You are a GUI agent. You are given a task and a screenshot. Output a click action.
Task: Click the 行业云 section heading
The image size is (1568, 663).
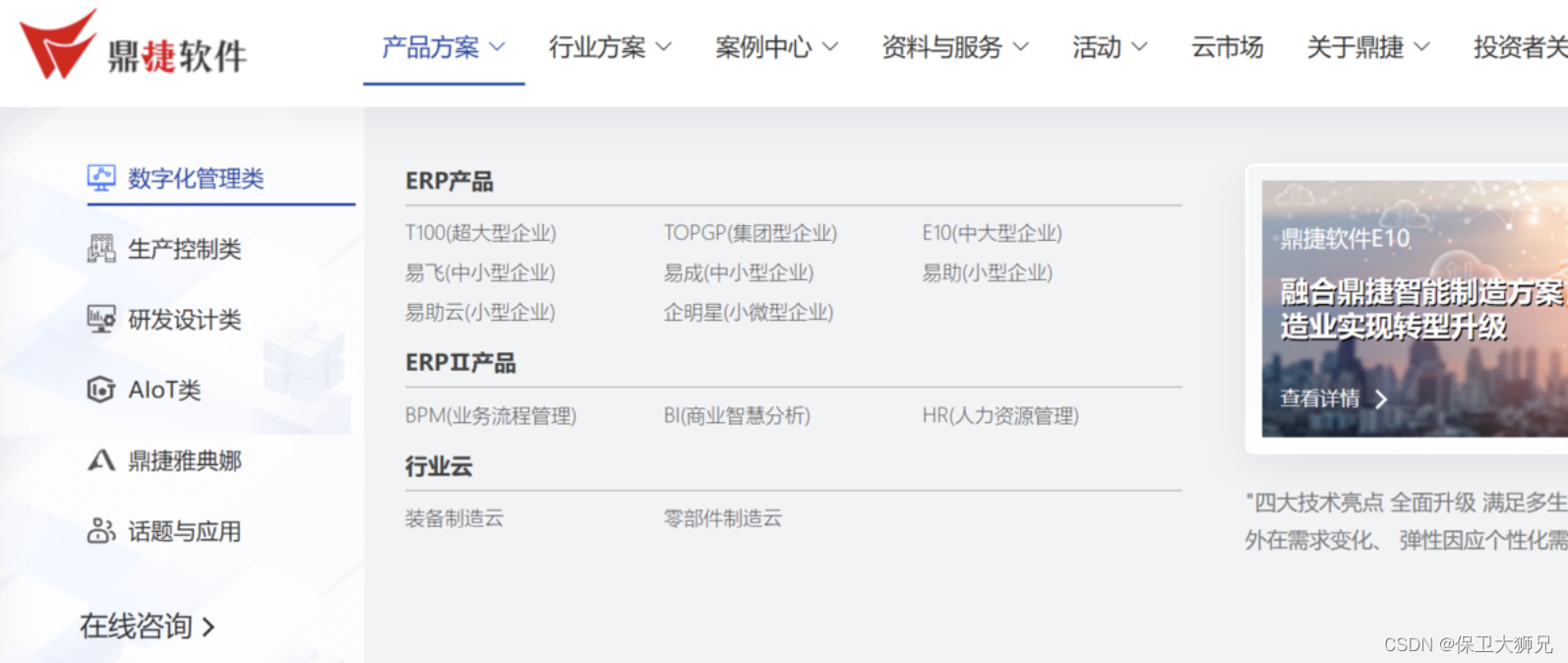click(x=439, y=466)
